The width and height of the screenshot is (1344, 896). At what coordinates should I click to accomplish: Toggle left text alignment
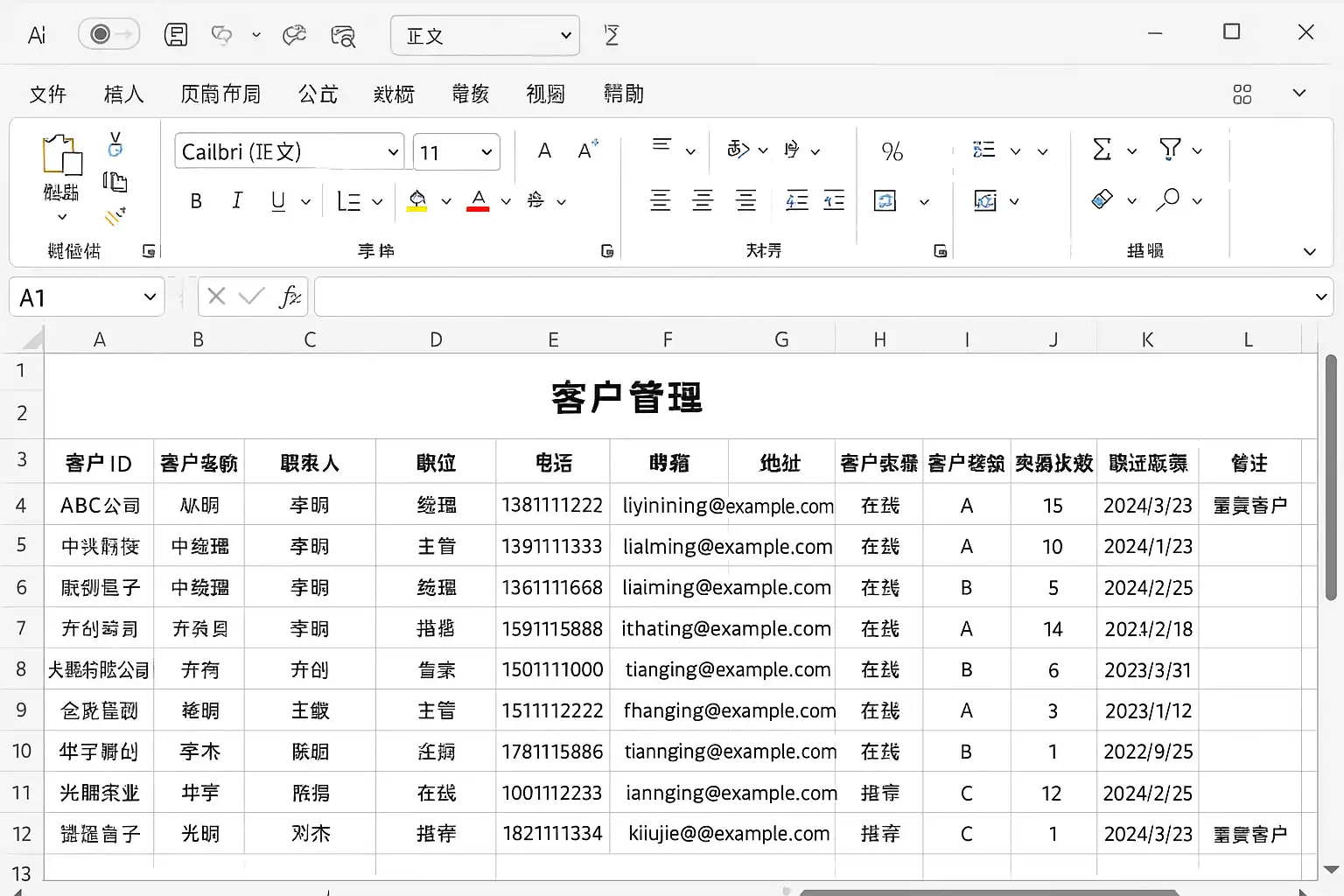click(661, 201)
